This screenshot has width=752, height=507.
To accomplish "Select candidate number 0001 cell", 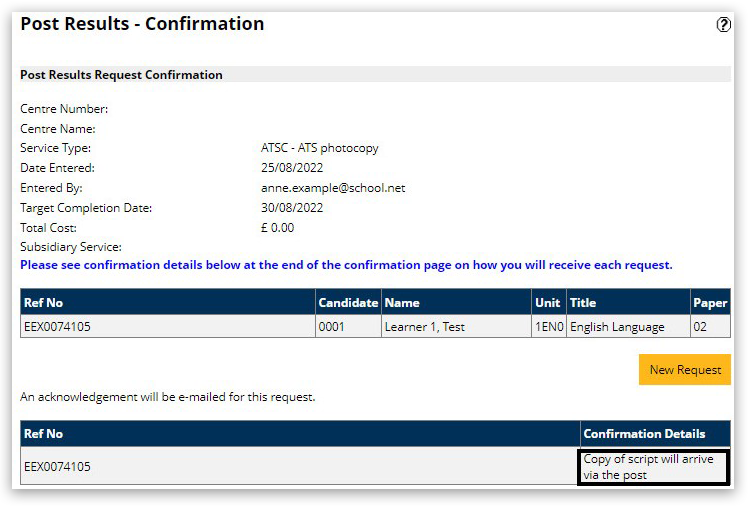I will click(331, 327).
